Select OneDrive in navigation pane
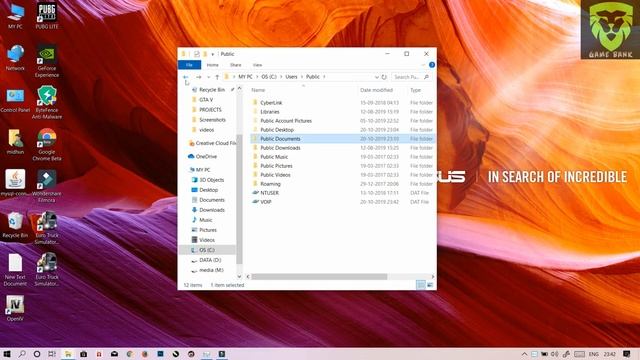The image size is (640, 360). click(x=206, y=156)
